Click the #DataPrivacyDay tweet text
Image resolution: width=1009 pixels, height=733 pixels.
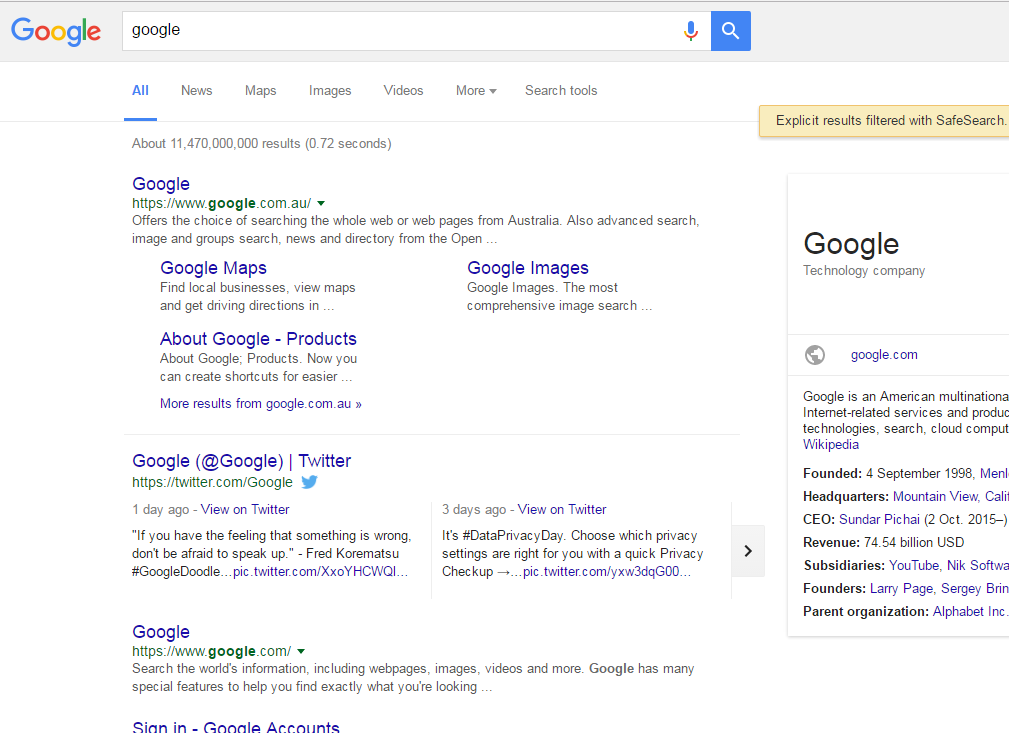[573, 553]
